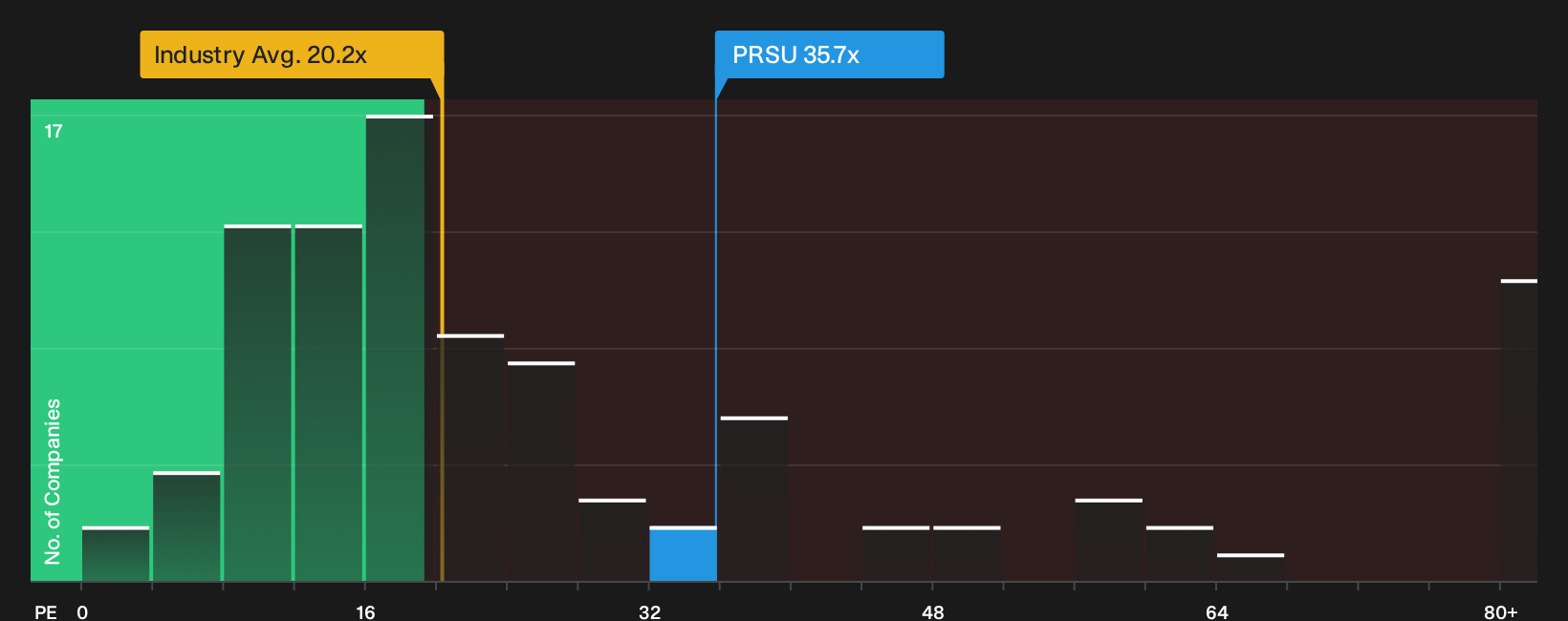Click the No. of Companies axis title
Image resolution: width=1568 pixels, height=621 pixels.
pyautogui.click(x=53, y=482)
